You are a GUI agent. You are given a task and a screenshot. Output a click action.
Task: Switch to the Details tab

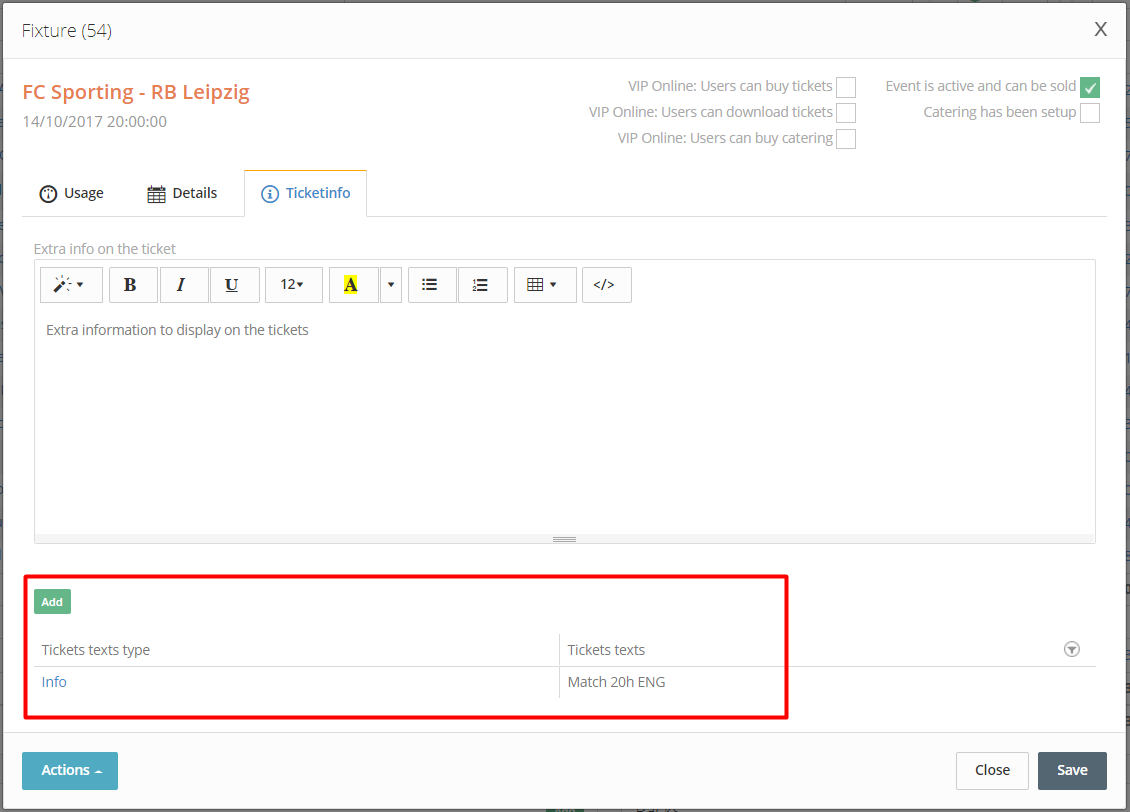click(182, 193)
